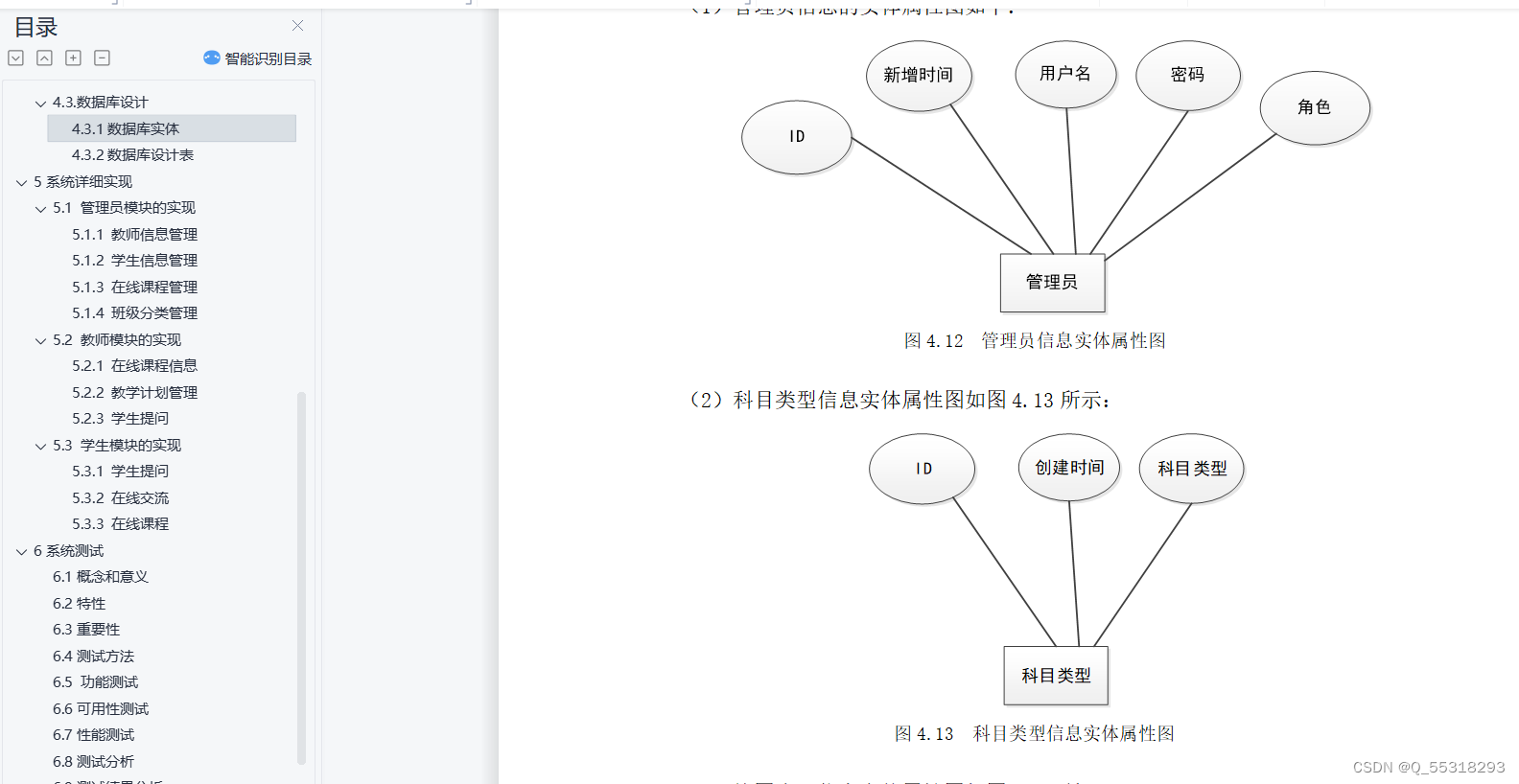Click the 角色 attribute ellipse

click(1314, 107)
